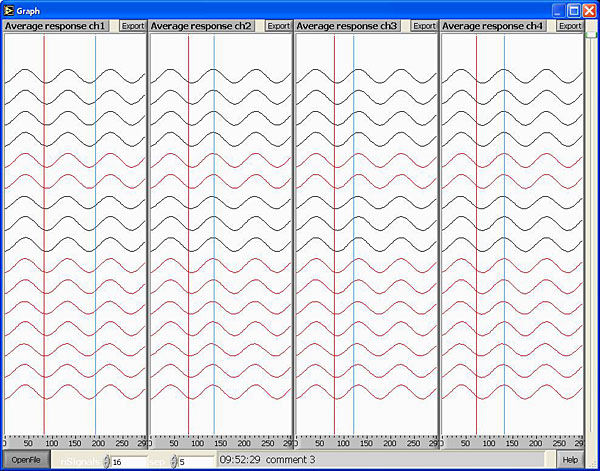The image size is (600, 471).
Task: Click the 150 axis label under ch3 graph
Action: (367, 443)
